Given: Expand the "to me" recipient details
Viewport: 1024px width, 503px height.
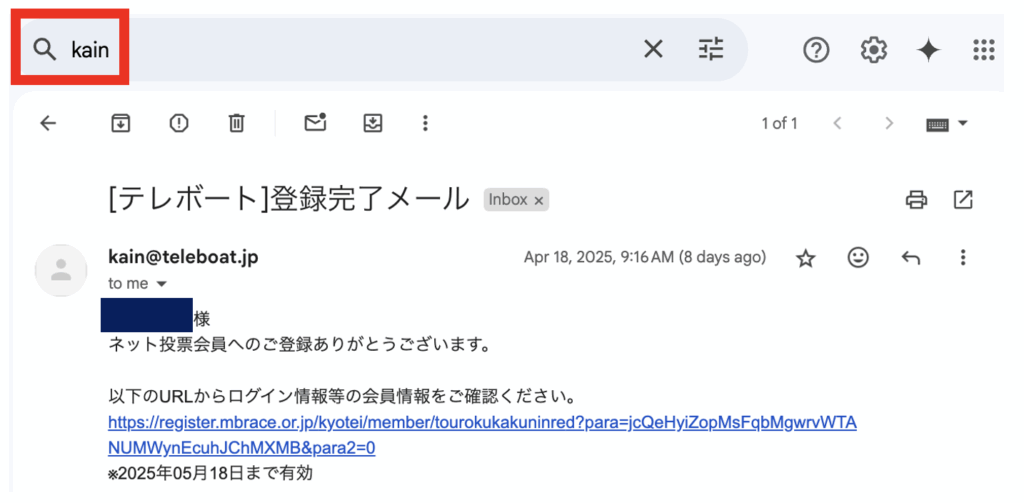Looking at the screenshot, I should (161, 284).
